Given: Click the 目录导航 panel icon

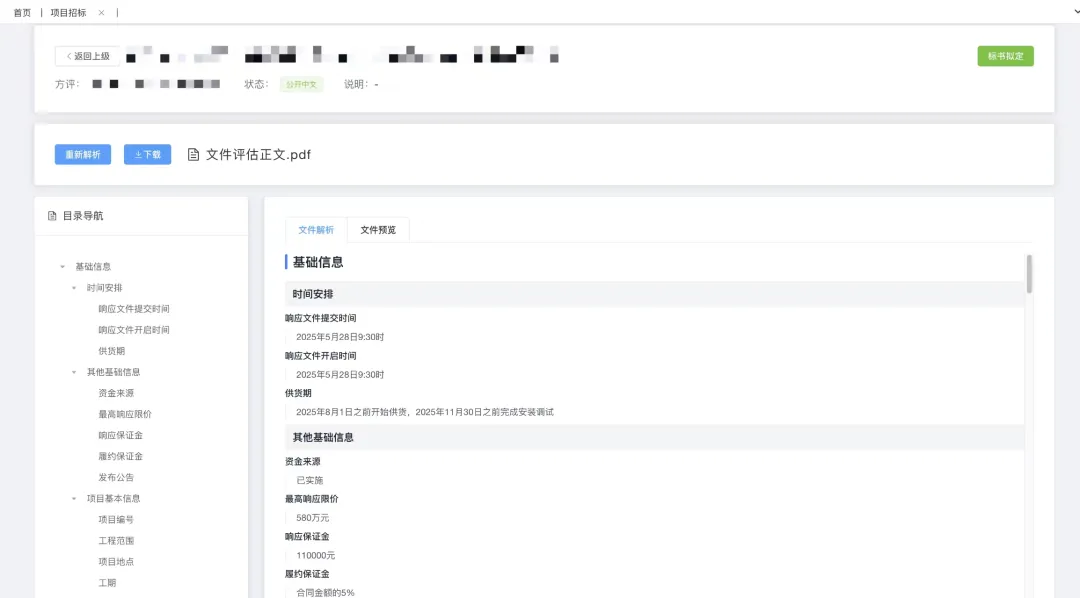Looking at the screenshot, I should (52, 216).
